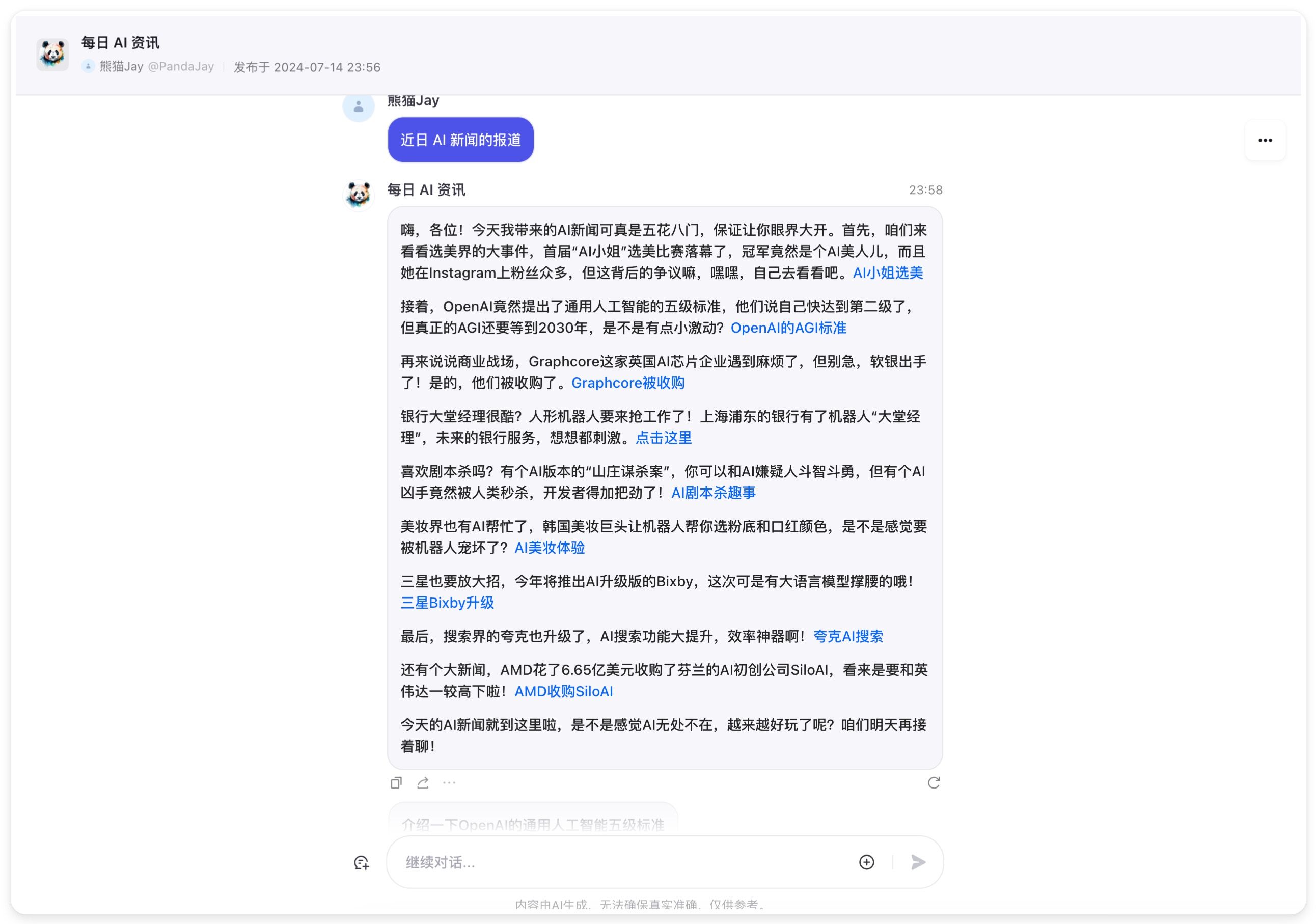The width and height of the screenshot is (1316, 924).
Task: Click the suggested question about OpenAI五级标准
Action: coord(533,824)
